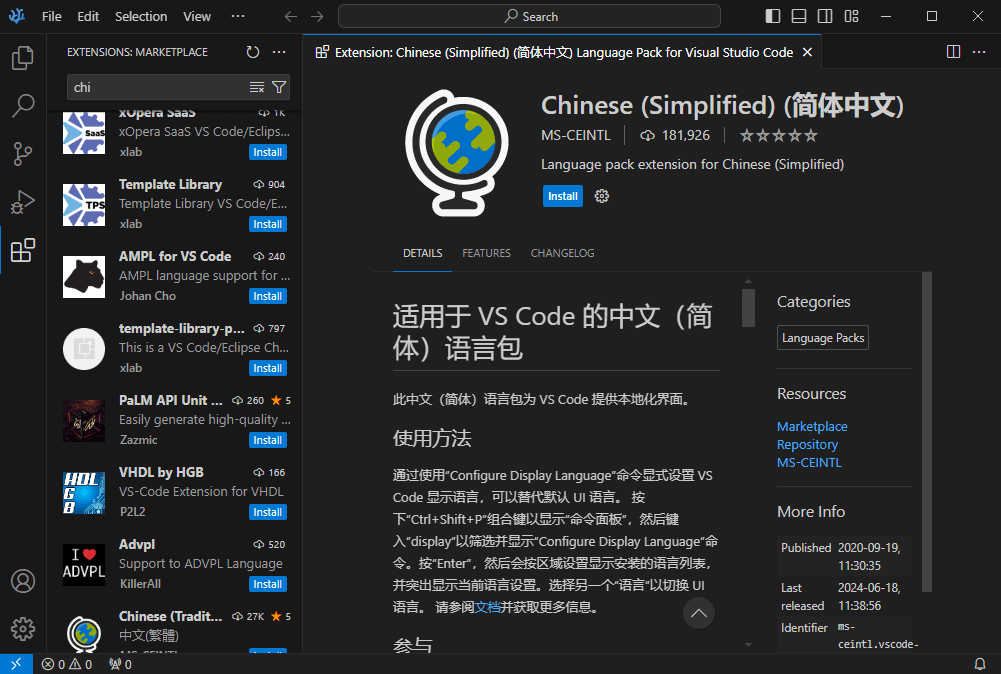Open the Explorer view in activity bar
The width and height of the screenshot is (1001, 674).
coord(22,59)
